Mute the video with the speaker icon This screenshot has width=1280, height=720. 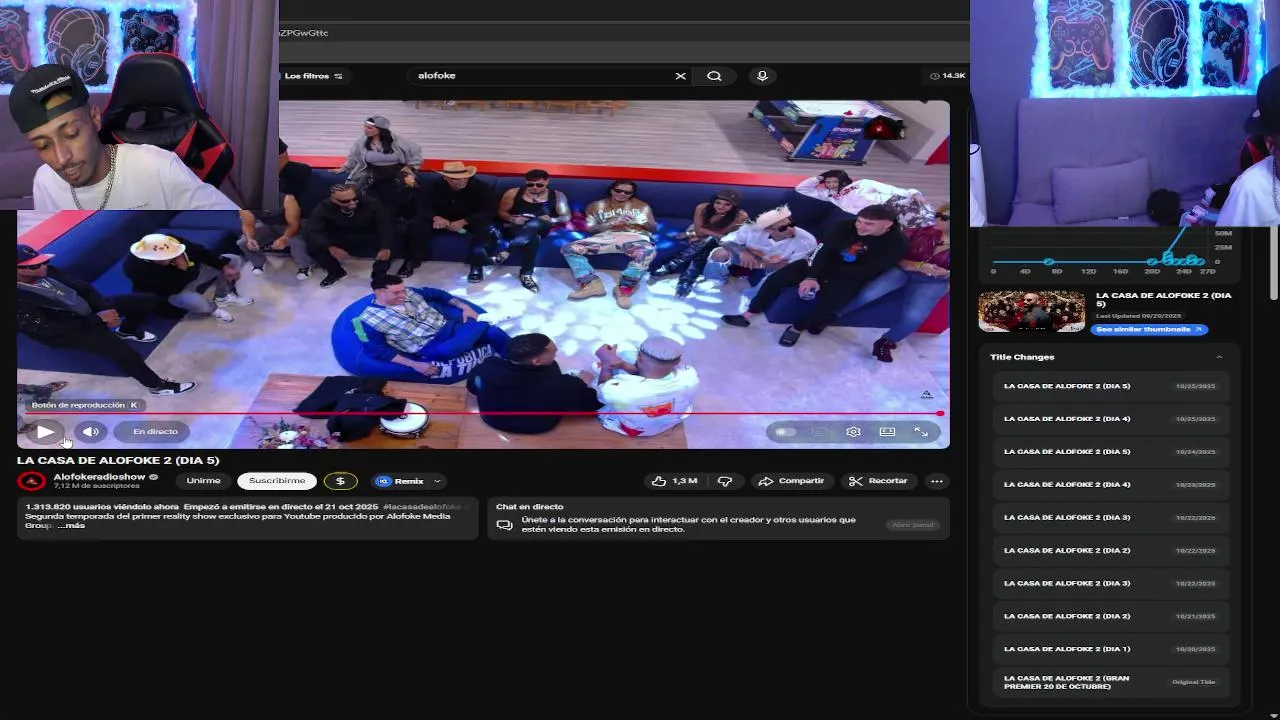[x=91, y=432]
